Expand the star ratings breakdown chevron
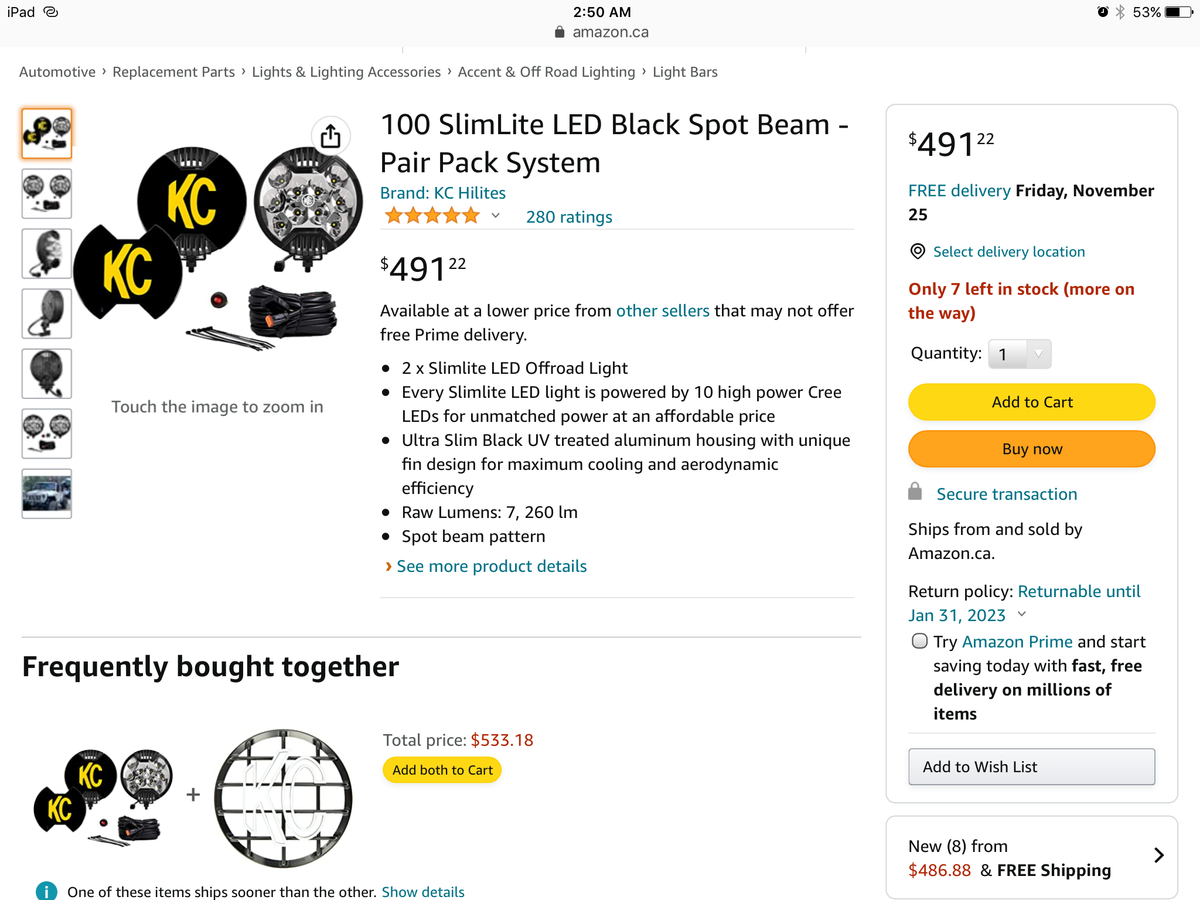This screenshot has height=900, width=1200. (x=495, y=216)
